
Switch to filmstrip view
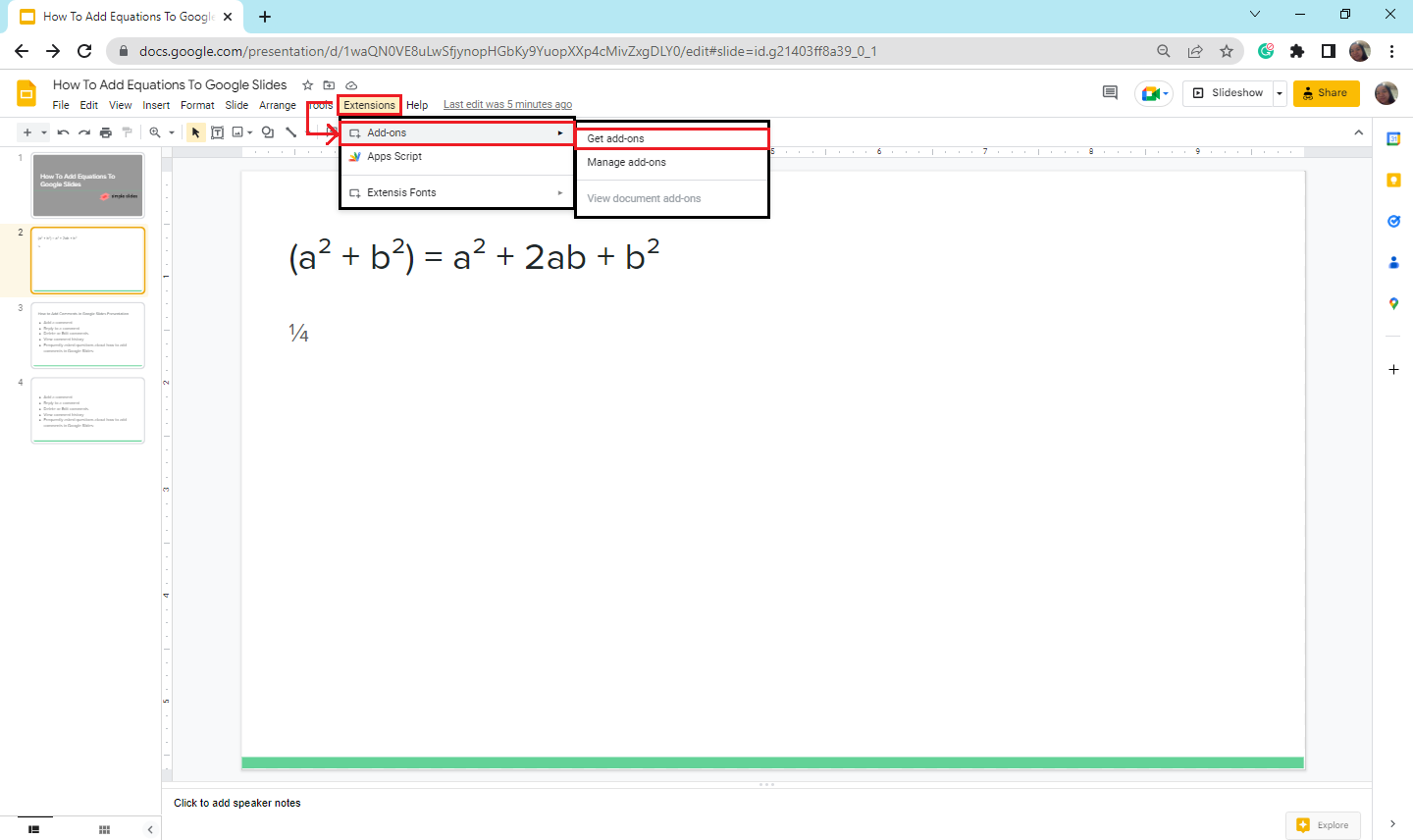point(34,829)
